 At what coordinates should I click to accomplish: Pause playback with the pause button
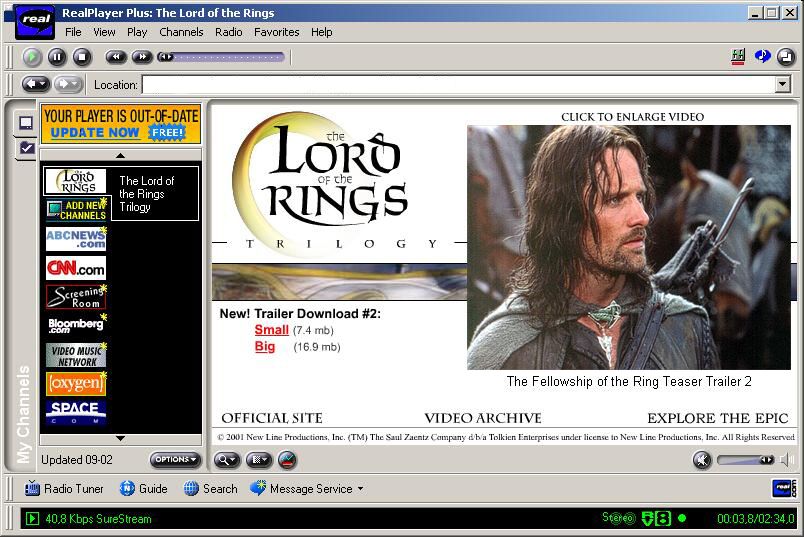pos(57,57)
